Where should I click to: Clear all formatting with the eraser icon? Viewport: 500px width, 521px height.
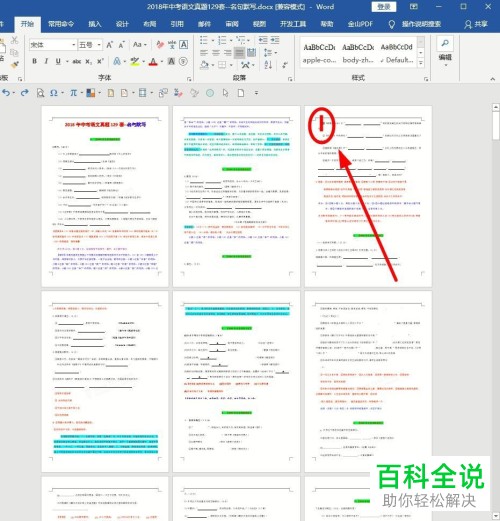(x=160, y=45)
